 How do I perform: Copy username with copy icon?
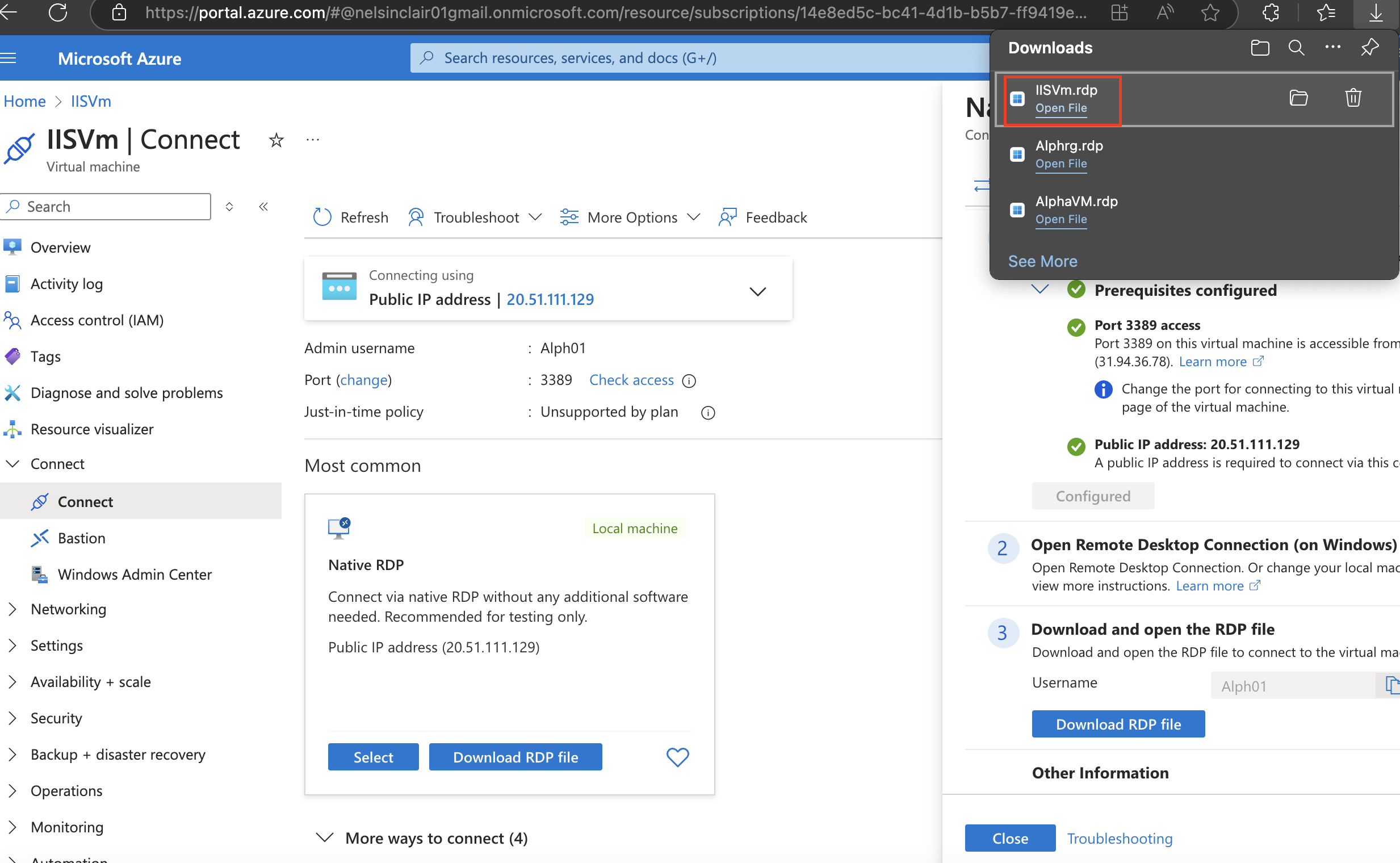tap(1391, 685)
